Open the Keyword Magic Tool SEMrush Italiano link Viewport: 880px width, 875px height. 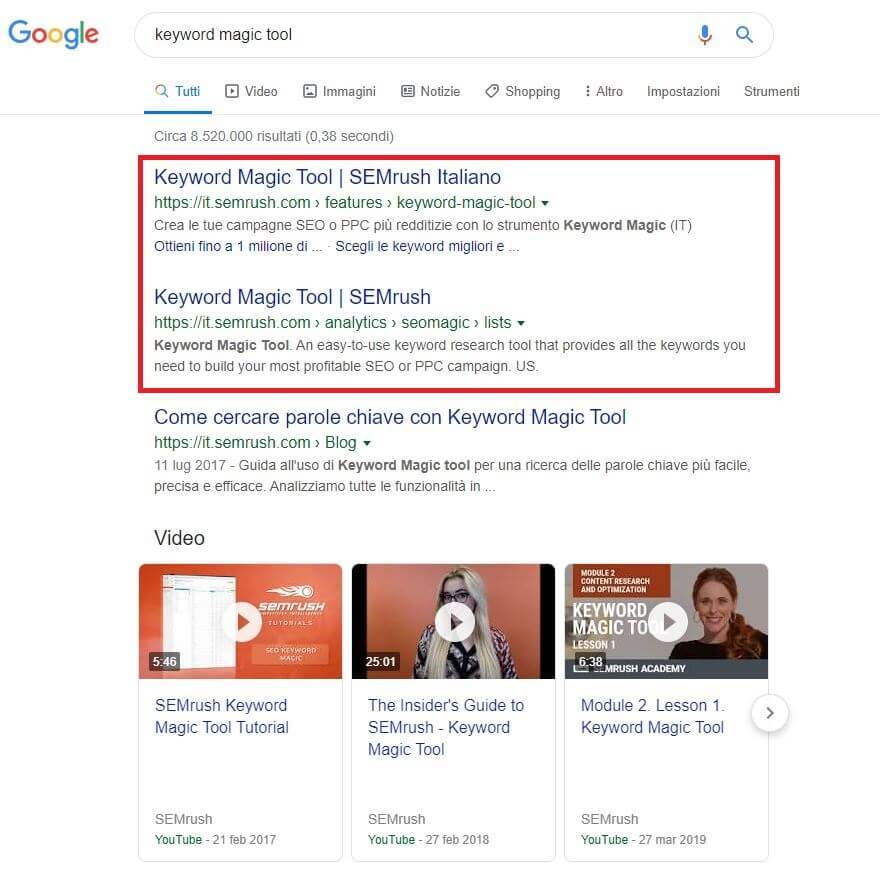click(x=327, y=177)
